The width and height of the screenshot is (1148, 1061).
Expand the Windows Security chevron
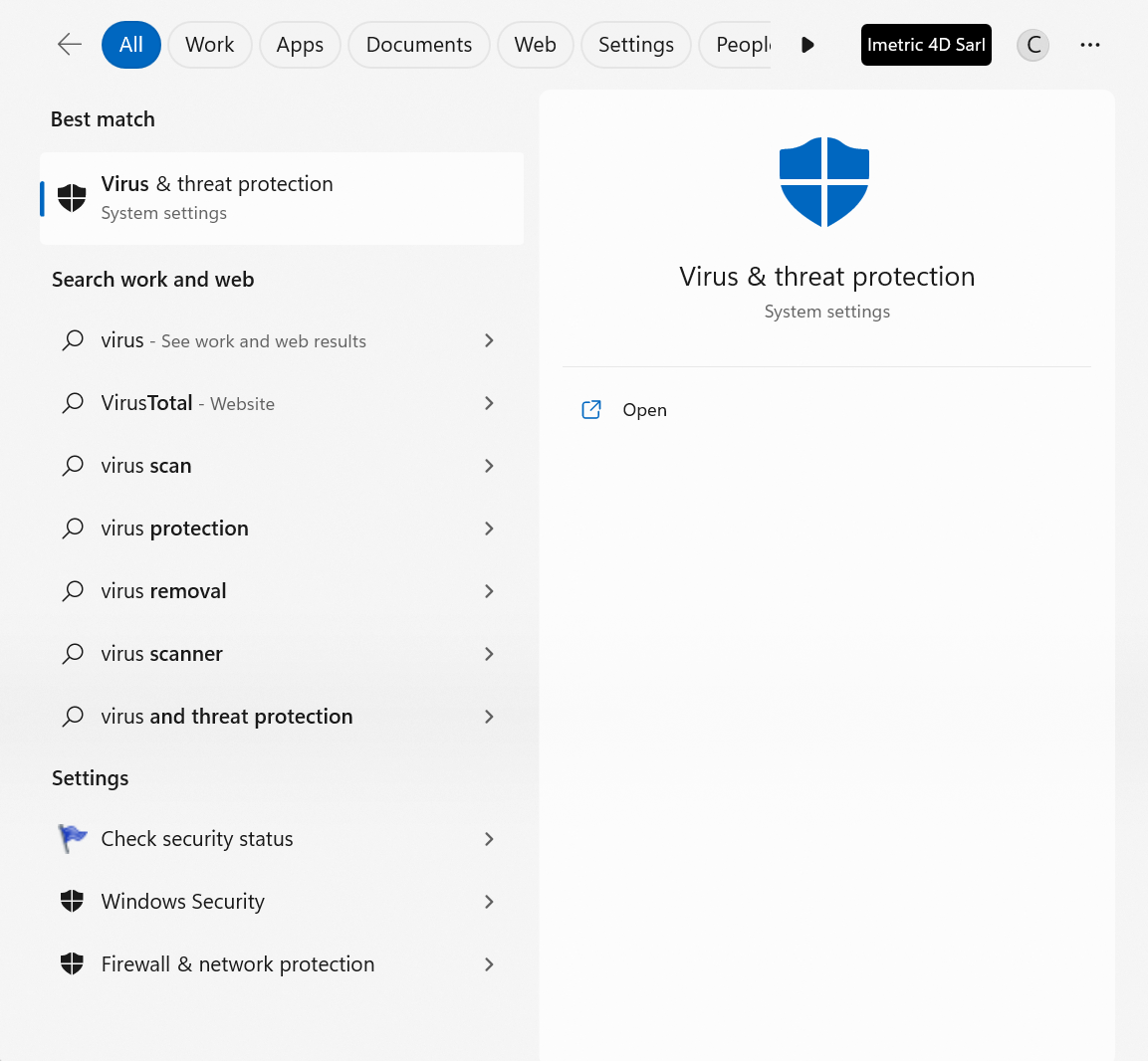coord(489,902)
